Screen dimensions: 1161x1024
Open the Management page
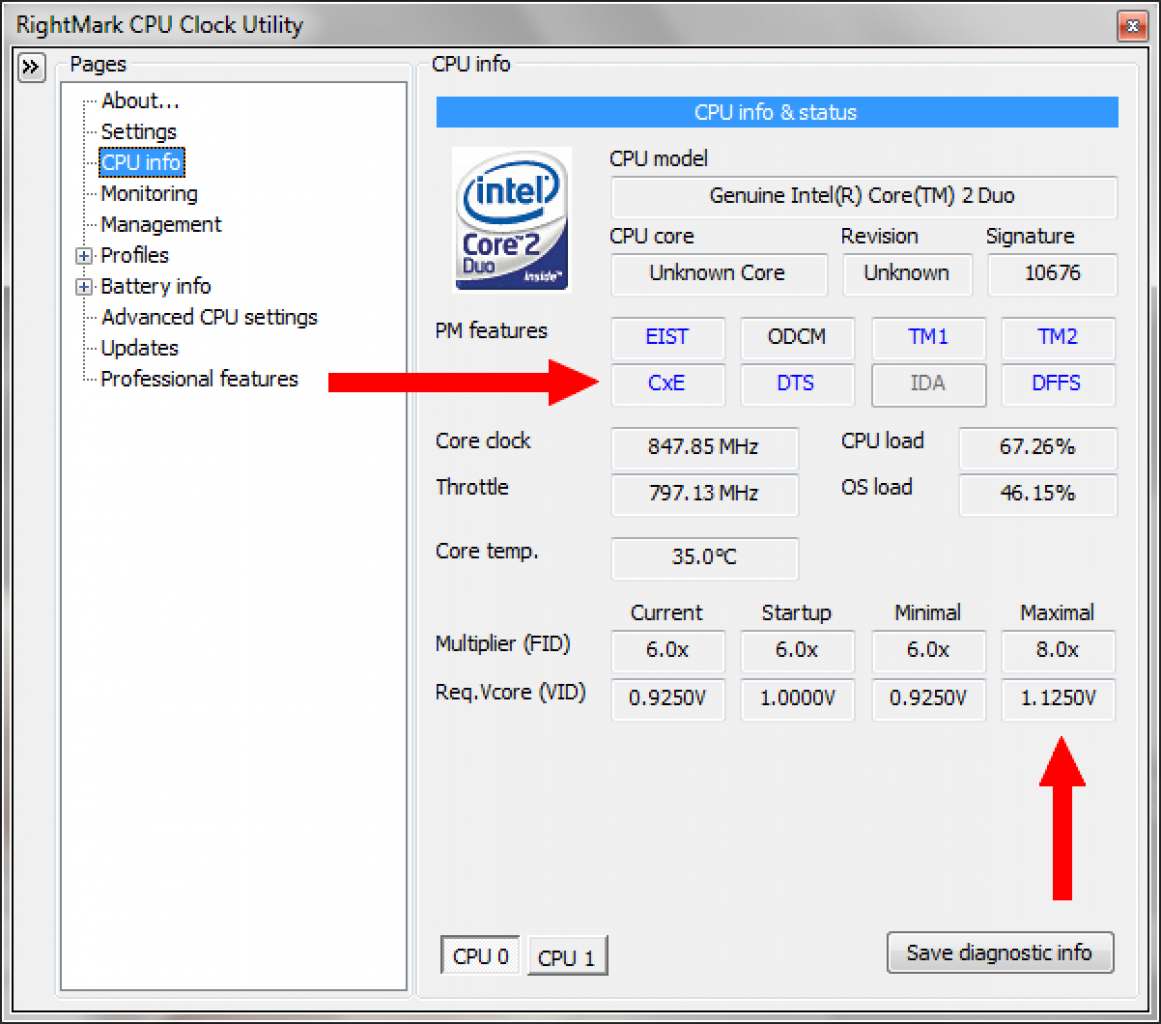pos(161,224)
